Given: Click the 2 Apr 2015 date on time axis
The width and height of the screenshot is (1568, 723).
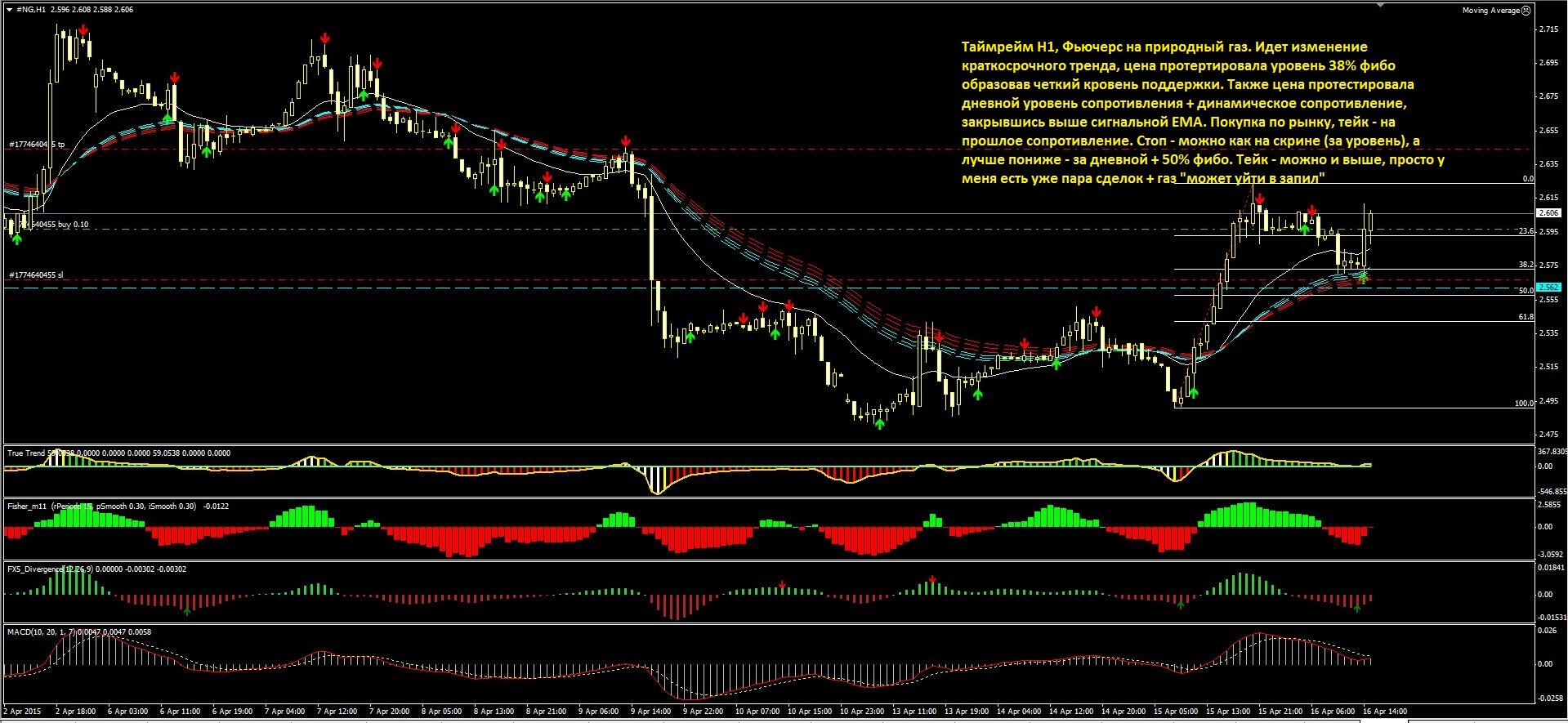Looking at the screenshot, I should click(23, 712).
